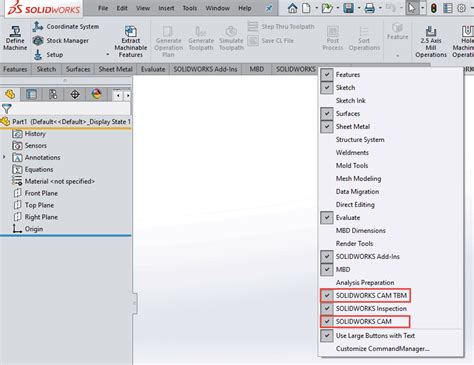Viewport: 474px width, 365px height.
Task: Open 2.5 Axis Mill Operations
Action: [431, 42]
